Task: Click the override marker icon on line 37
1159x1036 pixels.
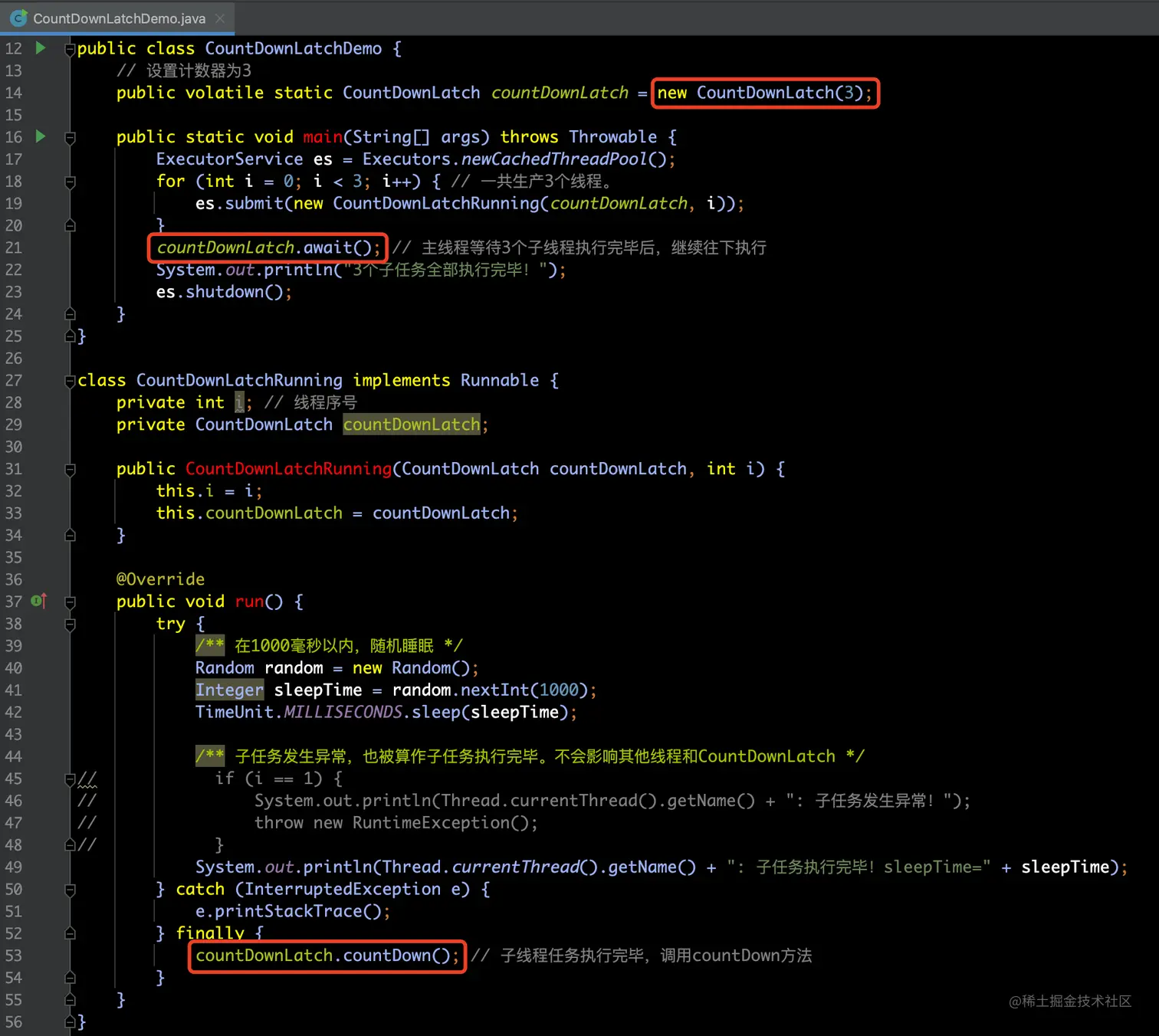Action: (x=39, y=602)
